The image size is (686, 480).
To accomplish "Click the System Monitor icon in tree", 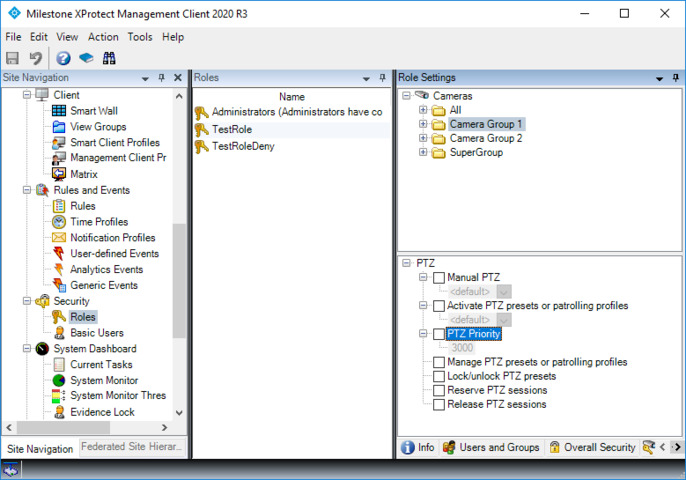I will (x=59, y=381).
